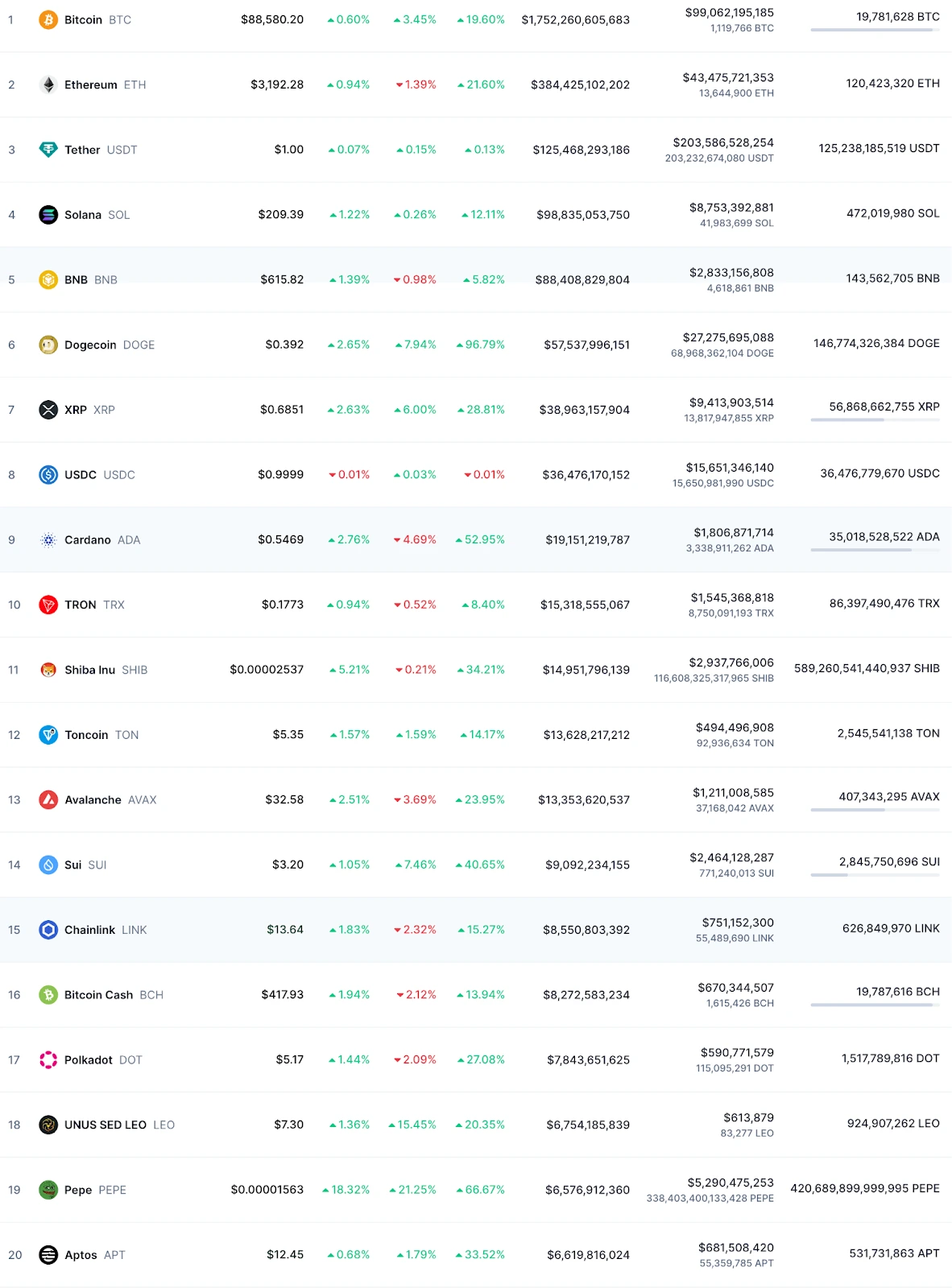Click the Shiba Inu logo icon
Screen dimensions: 952x1288
48,670
